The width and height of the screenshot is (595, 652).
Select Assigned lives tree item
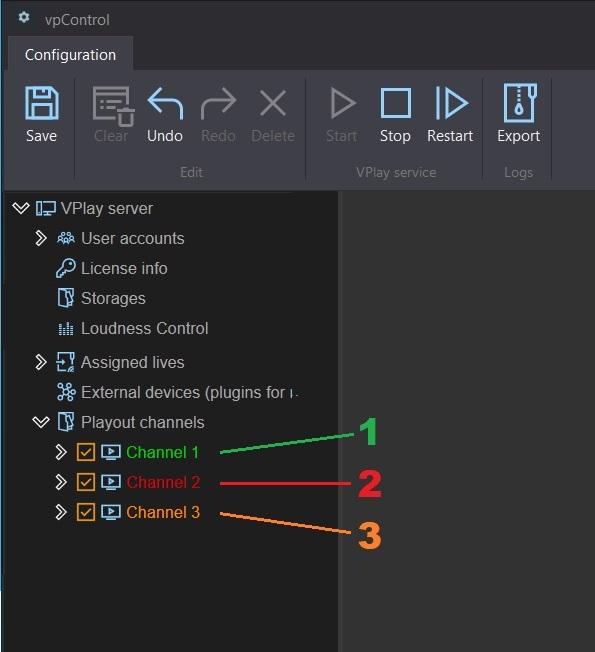coord(133,363)
